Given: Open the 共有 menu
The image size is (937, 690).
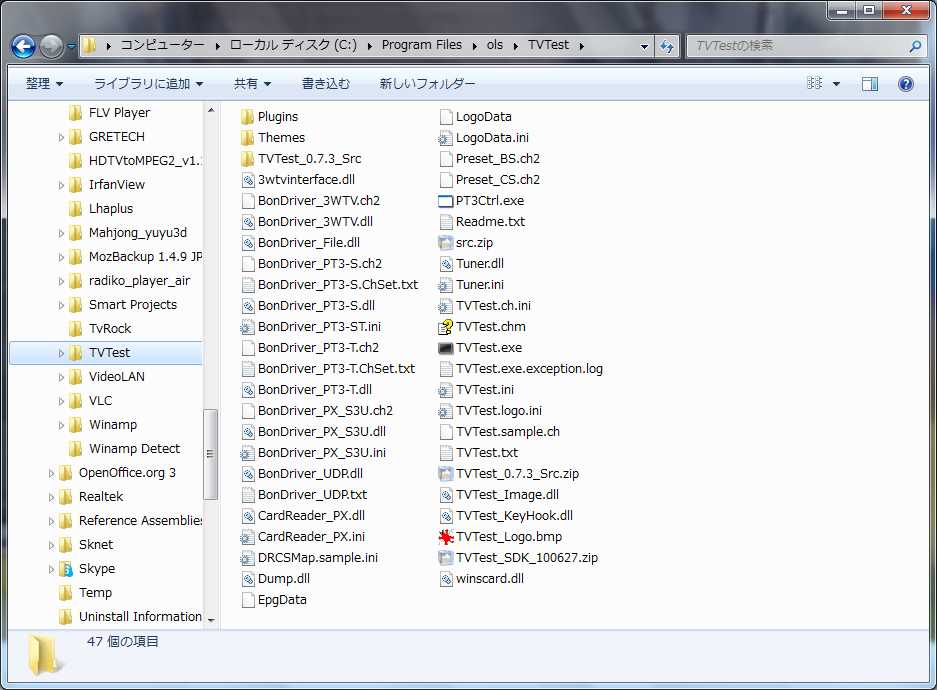Looking at the screenshot, I should [x=252, y=84].
